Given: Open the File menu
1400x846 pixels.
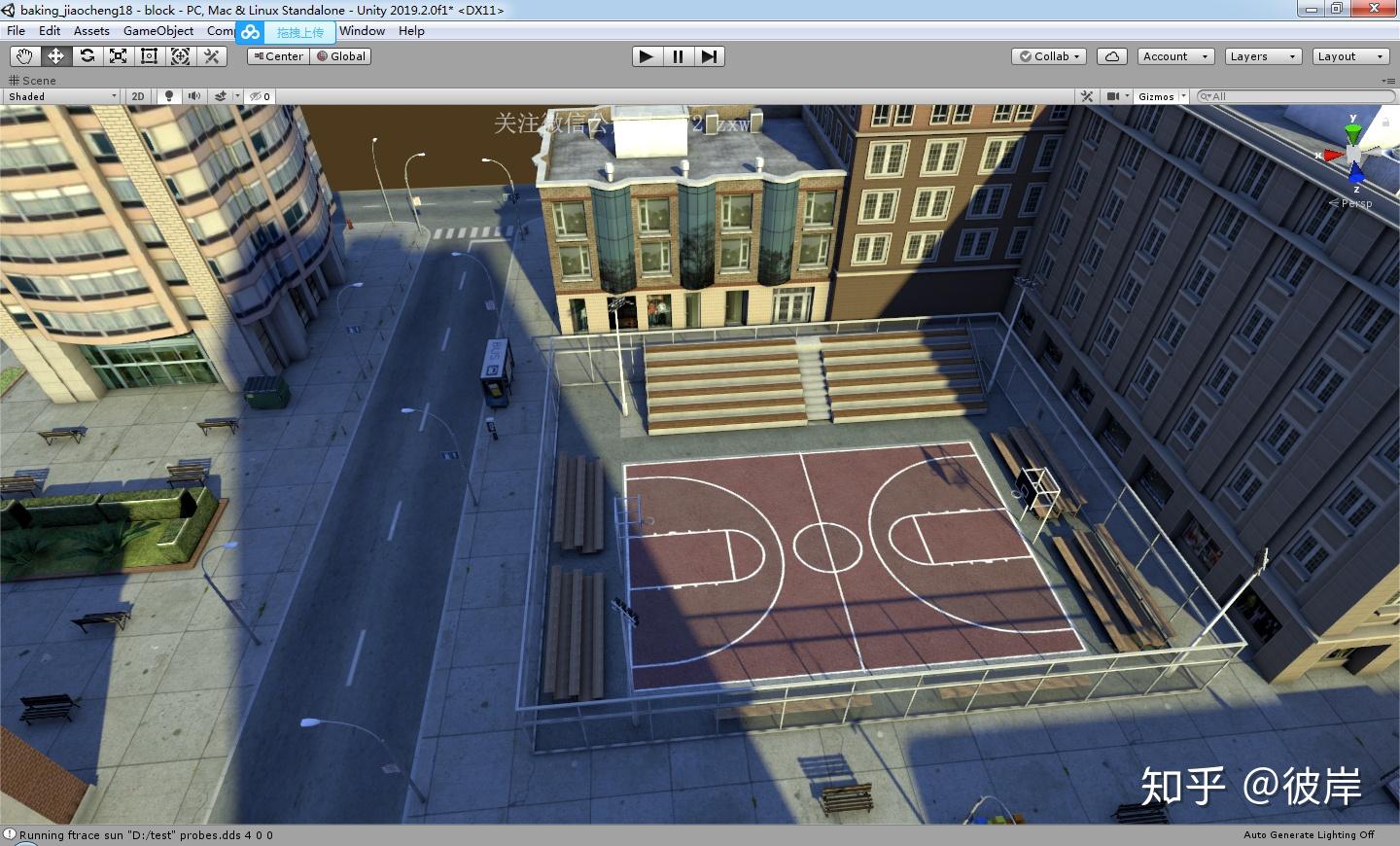Looking at the screenshot, I should coord(17,31).
